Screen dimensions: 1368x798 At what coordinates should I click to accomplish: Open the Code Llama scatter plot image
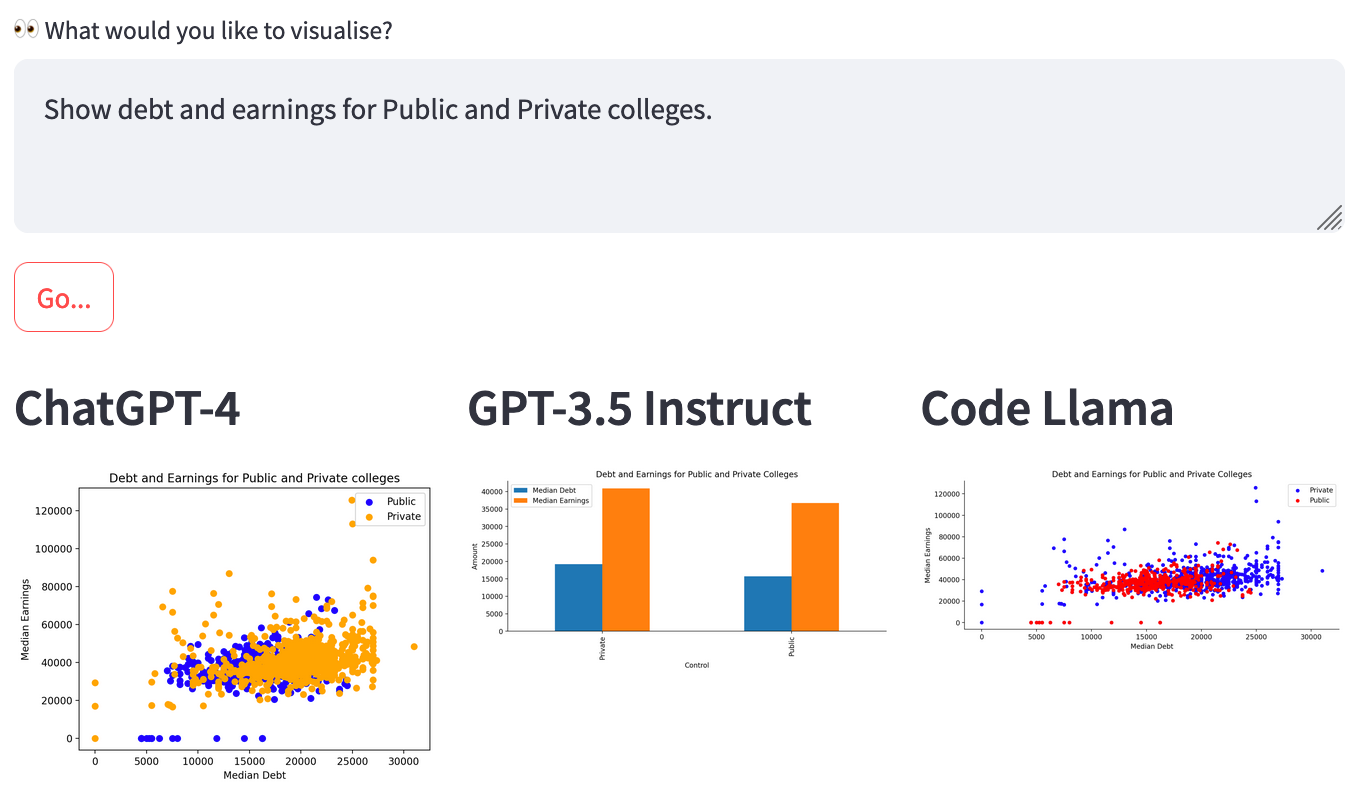(x=1132, y=560)
